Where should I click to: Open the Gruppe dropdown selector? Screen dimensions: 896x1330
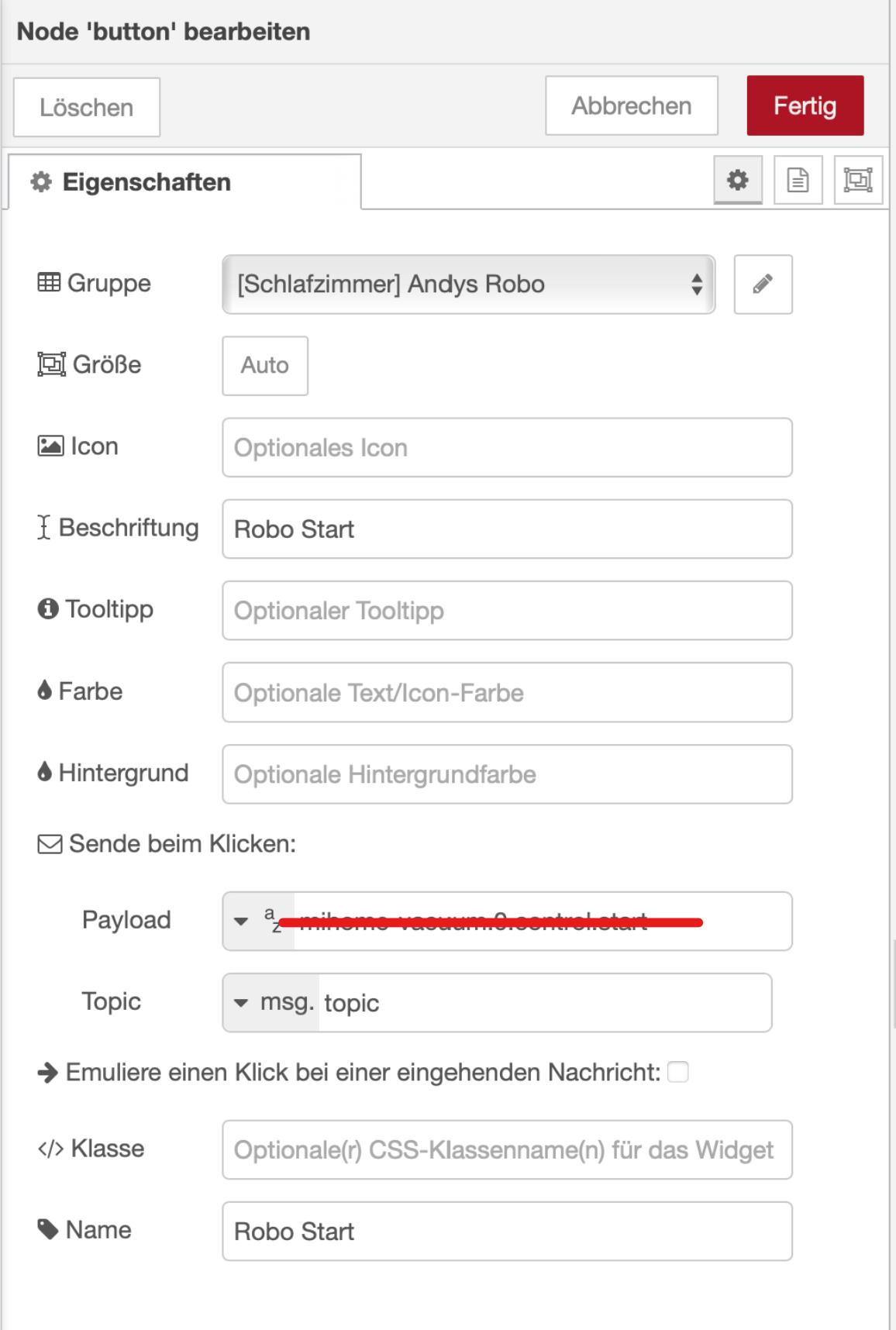click(468, 284)
